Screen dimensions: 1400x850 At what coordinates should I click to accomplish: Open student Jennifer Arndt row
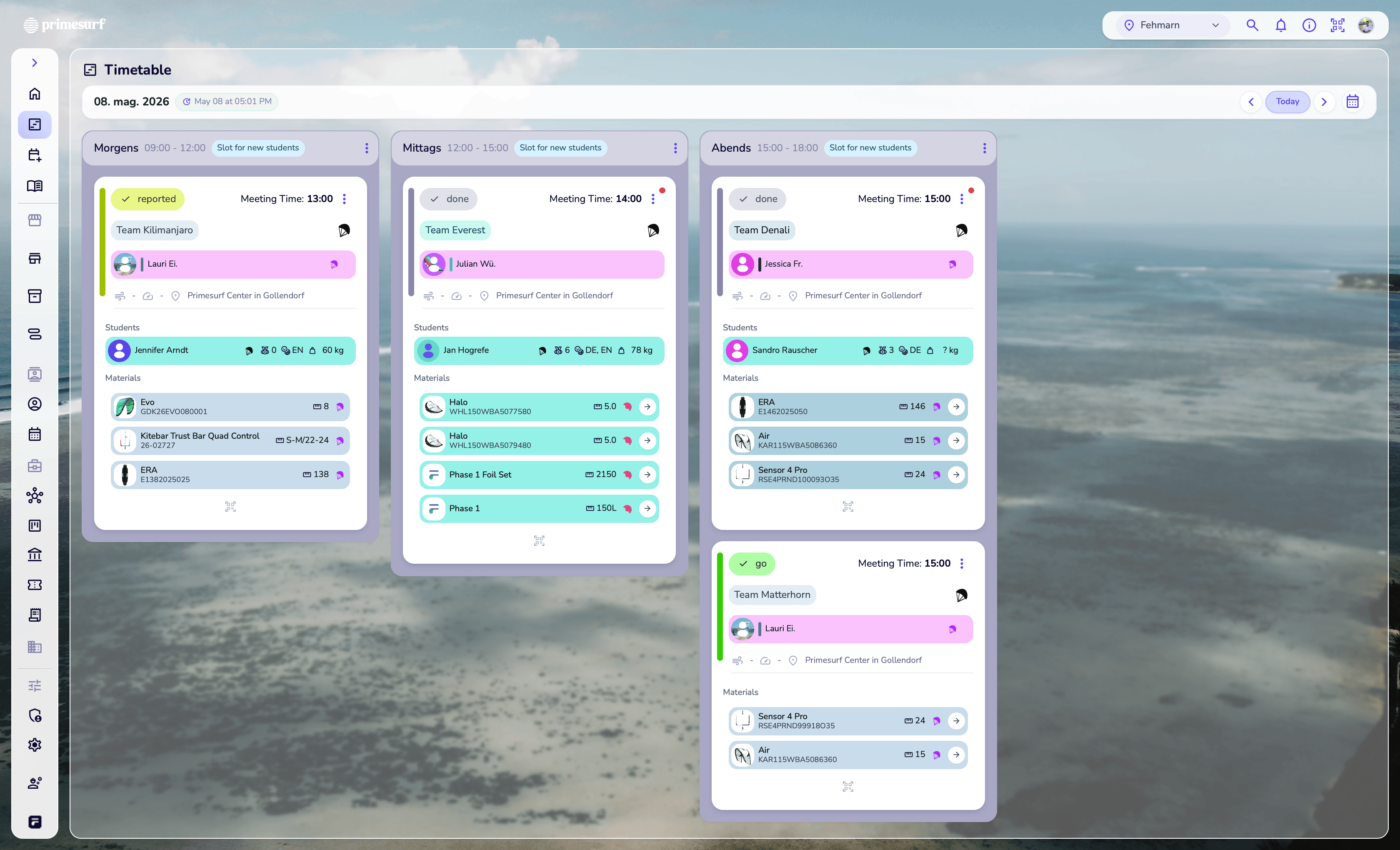tap(230, 350)
